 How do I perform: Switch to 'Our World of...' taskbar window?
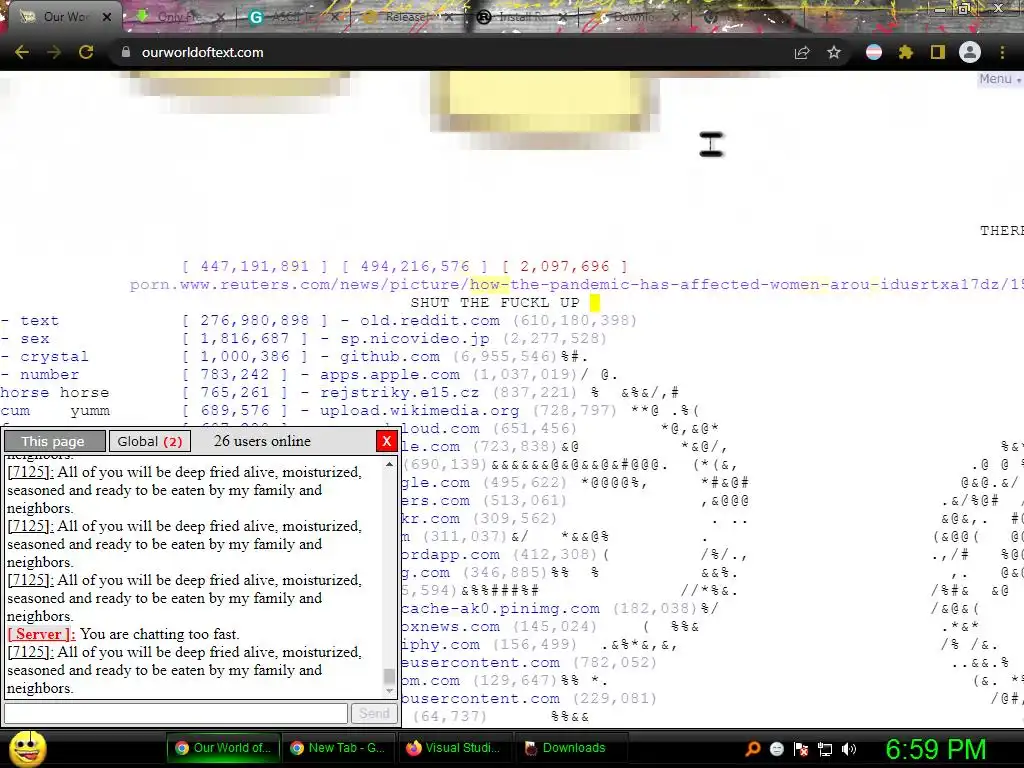223,748
